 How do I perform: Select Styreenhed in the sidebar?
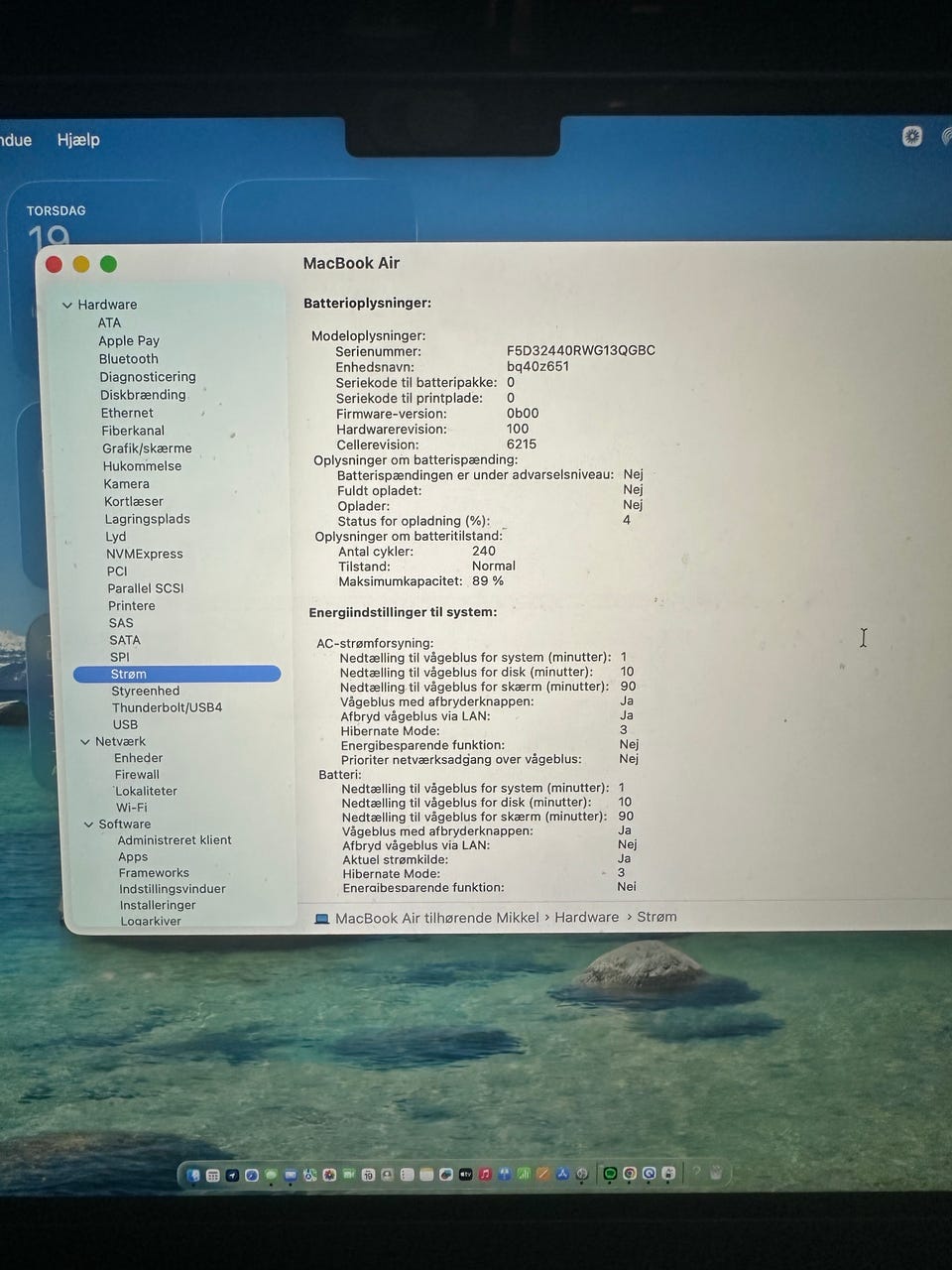(146, 691)
